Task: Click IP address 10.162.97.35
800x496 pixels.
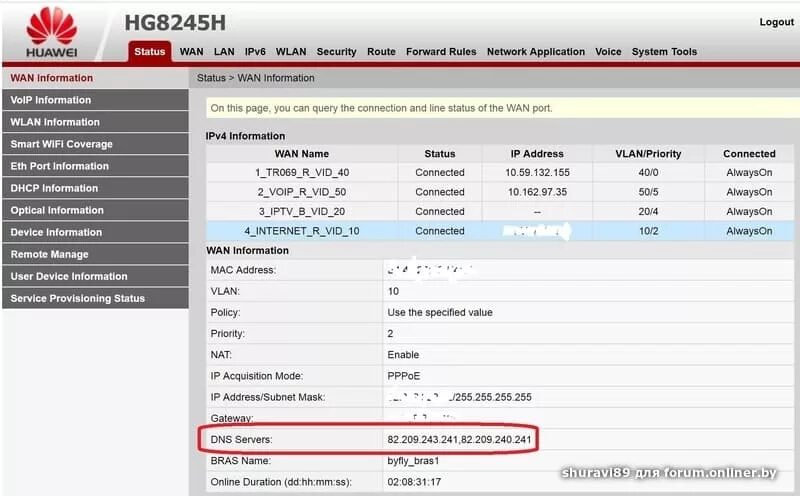Action: [537, 192]
